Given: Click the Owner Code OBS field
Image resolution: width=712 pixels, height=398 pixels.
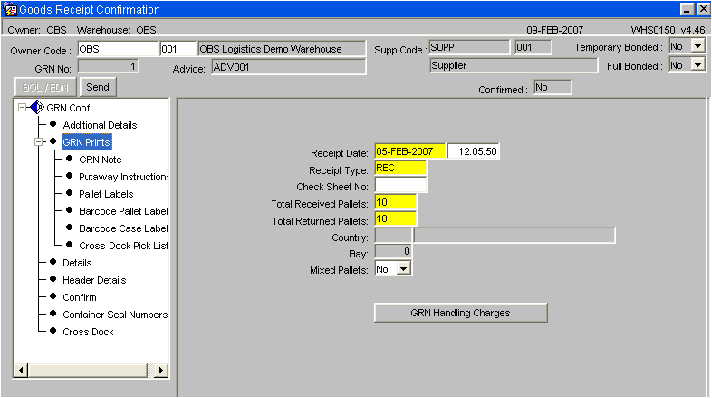Looking at the screenshot, I should point(118,49).
